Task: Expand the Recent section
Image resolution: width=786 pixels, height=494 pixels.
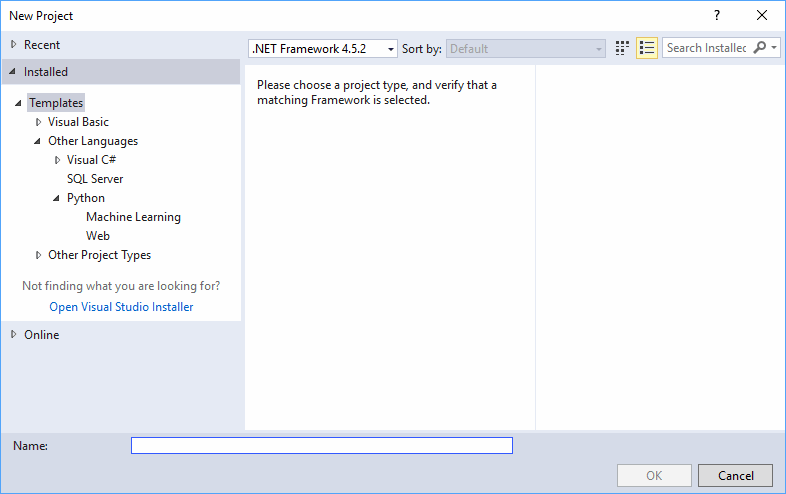Action: 14,45
